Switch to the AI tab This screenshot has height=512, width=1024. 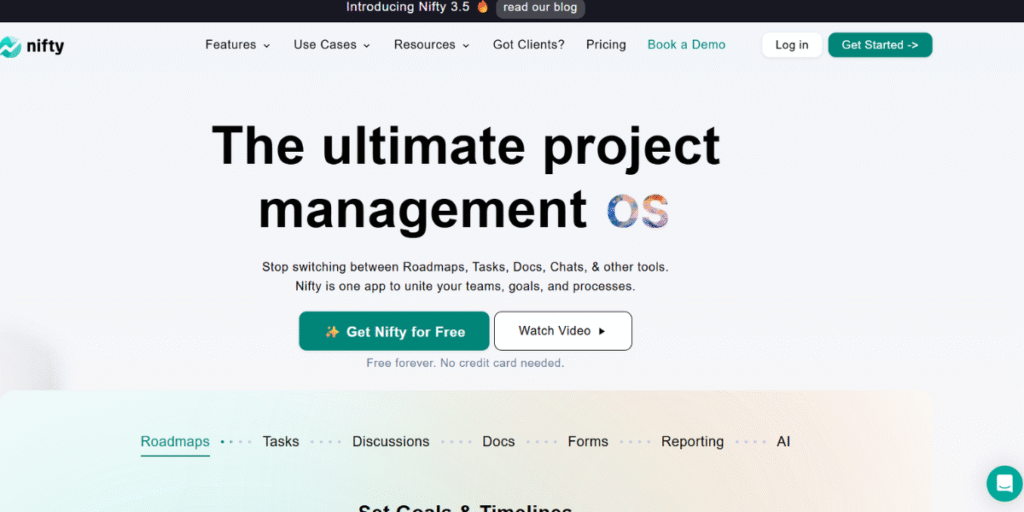[783, 442]
